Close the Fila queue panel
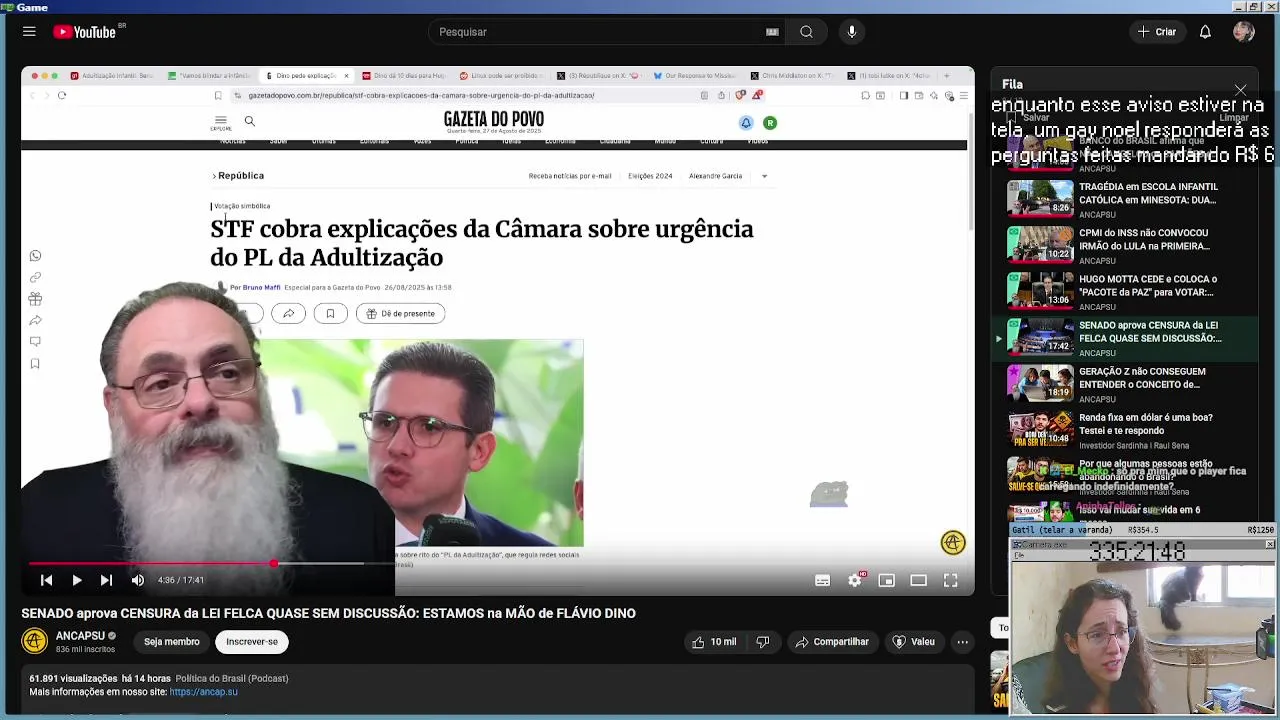 click(x=1241, y=90)
